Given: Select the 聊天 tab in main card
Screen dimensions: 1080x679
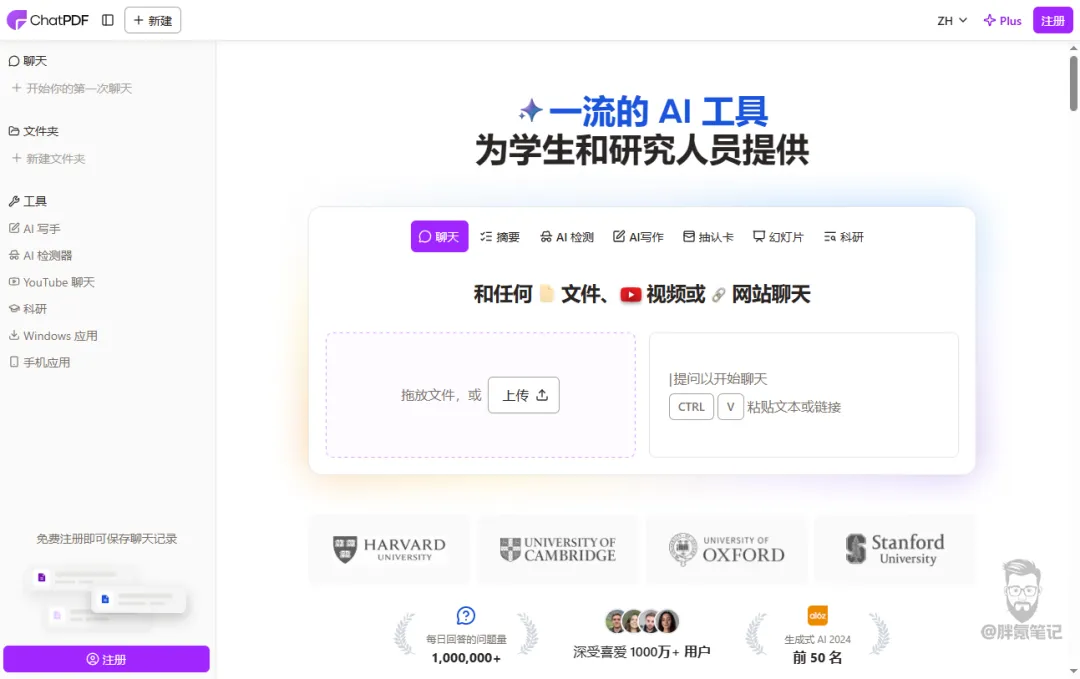Looking at the screenshot, I should (439, 236).
